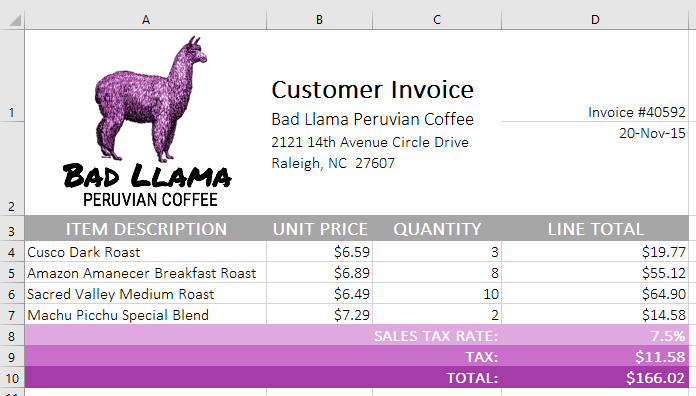Click the 7.5% sales tax rate cell
The image size is (696, 396).
point(595,336)
